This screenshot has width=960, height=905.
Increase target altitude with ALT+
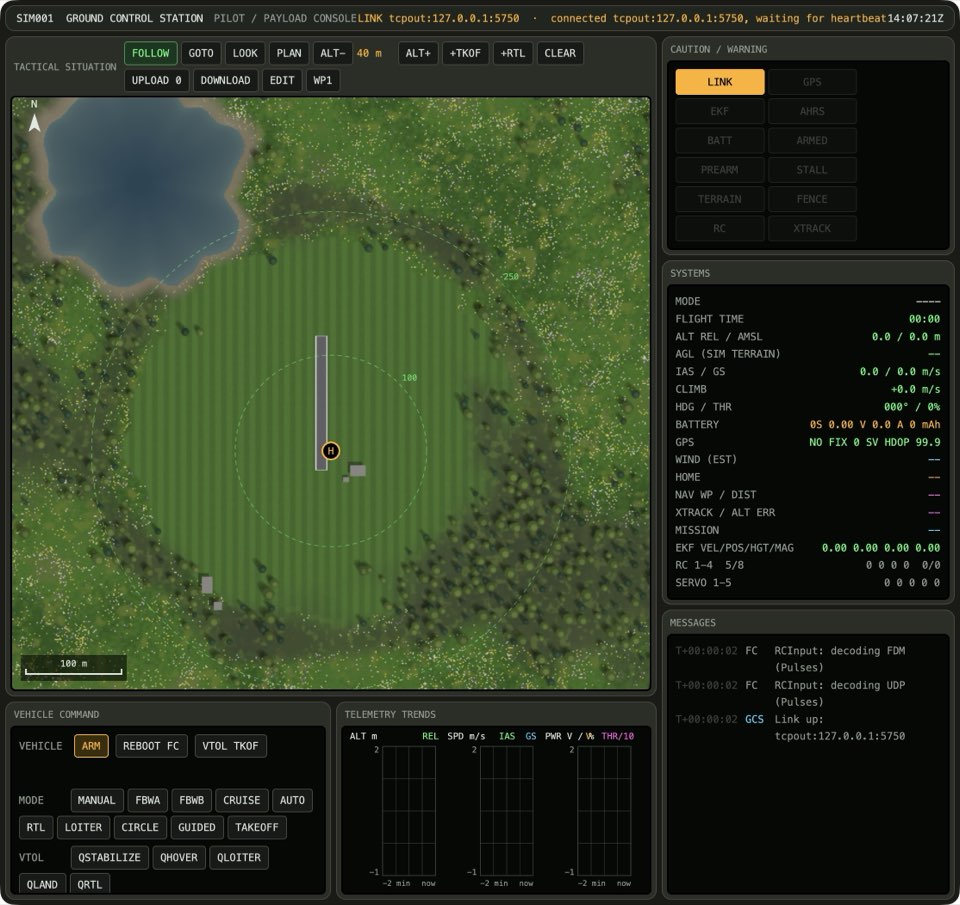pos(418,53)
